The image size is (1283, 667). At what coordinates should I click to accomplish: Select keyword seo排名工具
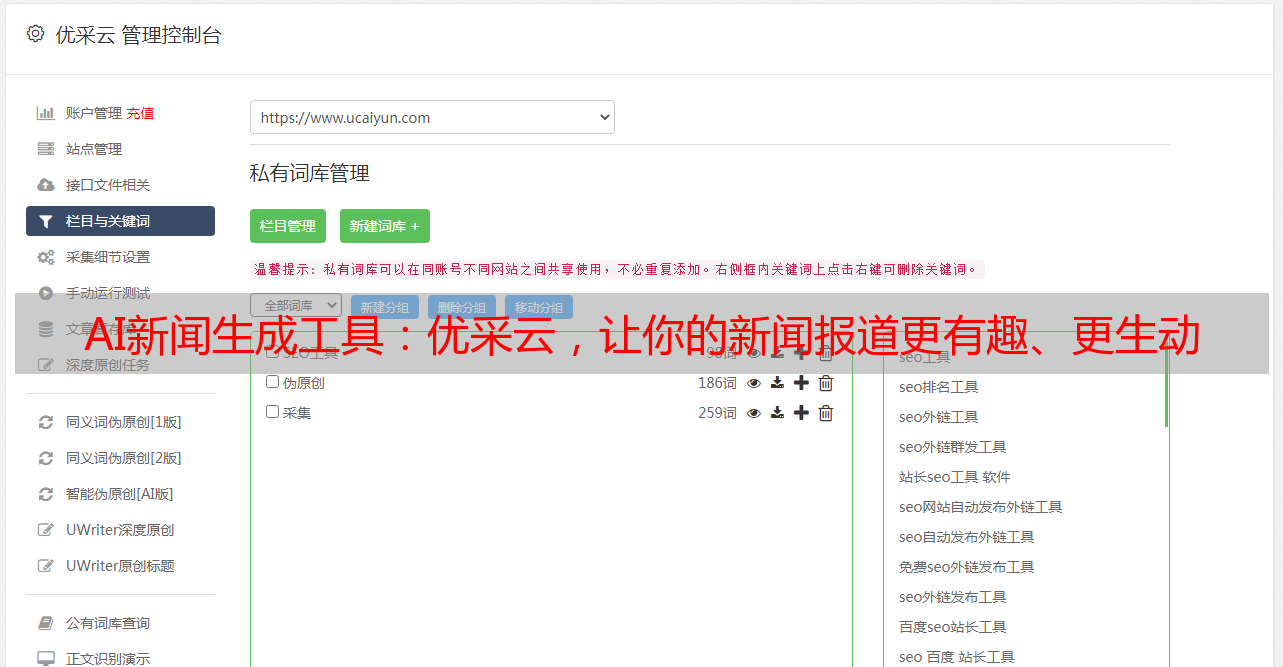938,387
